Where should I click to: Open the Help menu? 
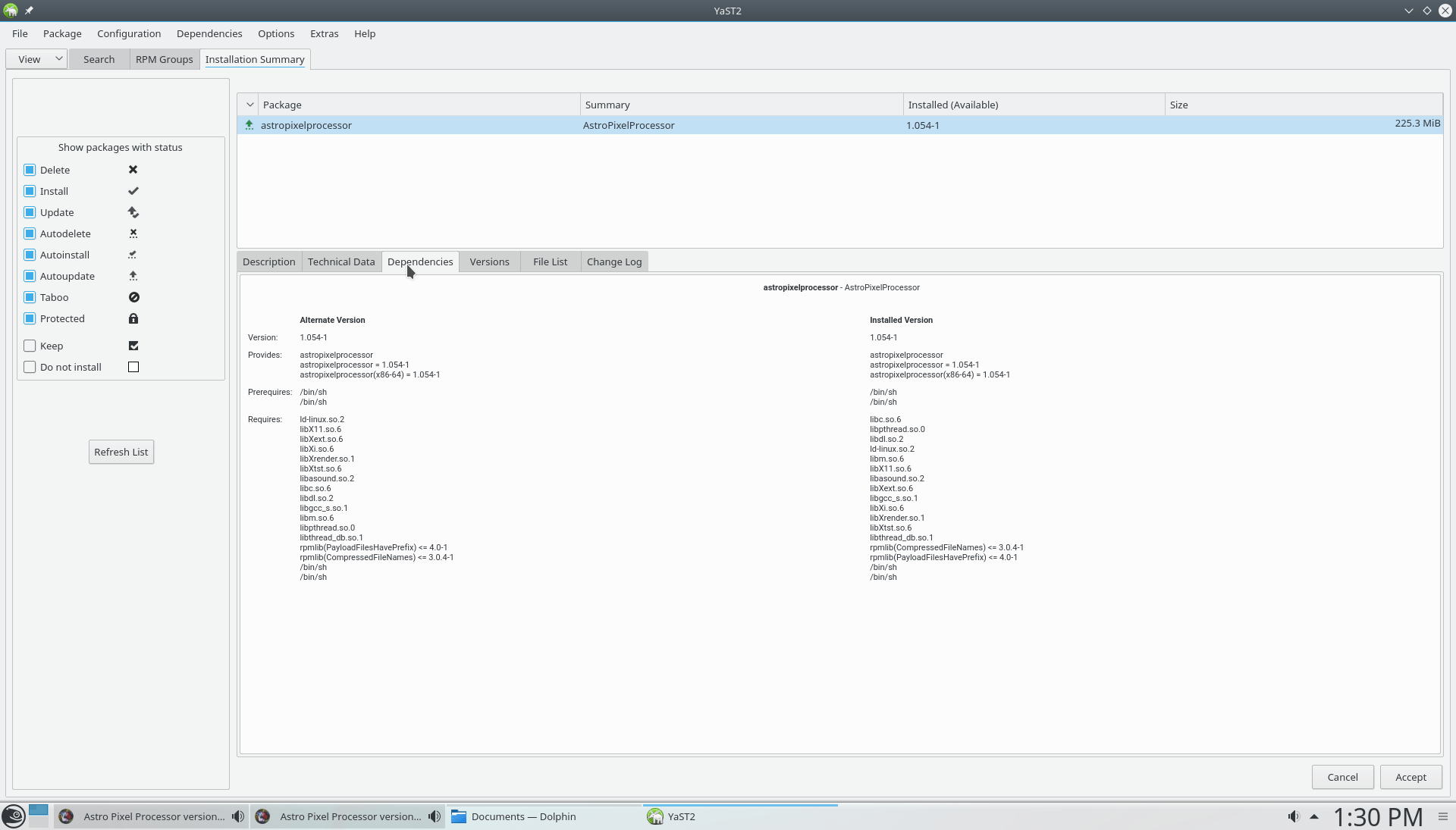[x=365, y=33]
